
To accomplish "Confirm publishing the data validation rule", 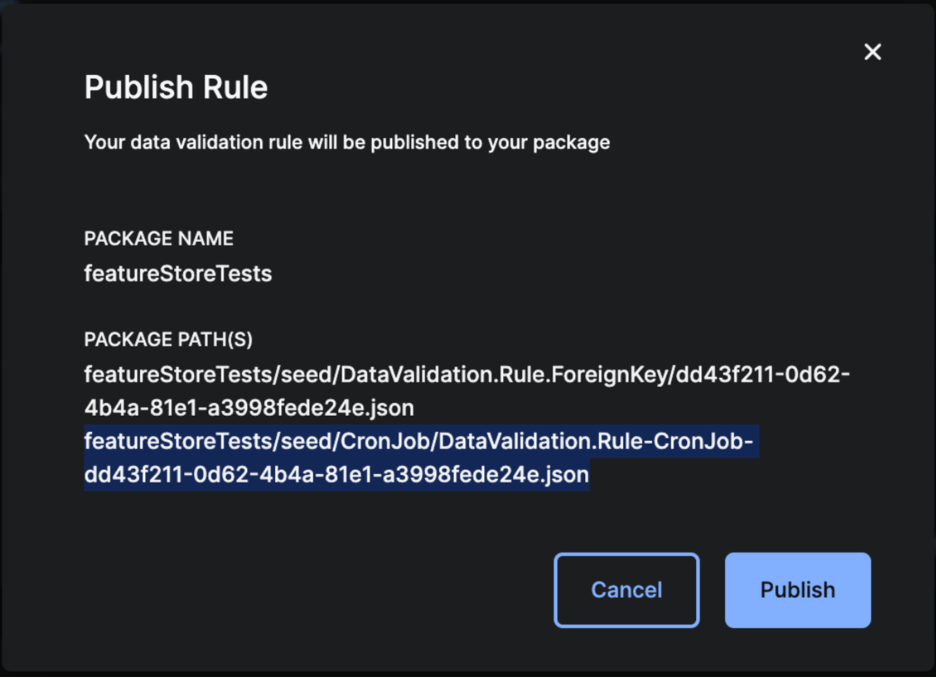I will [797, 590].
